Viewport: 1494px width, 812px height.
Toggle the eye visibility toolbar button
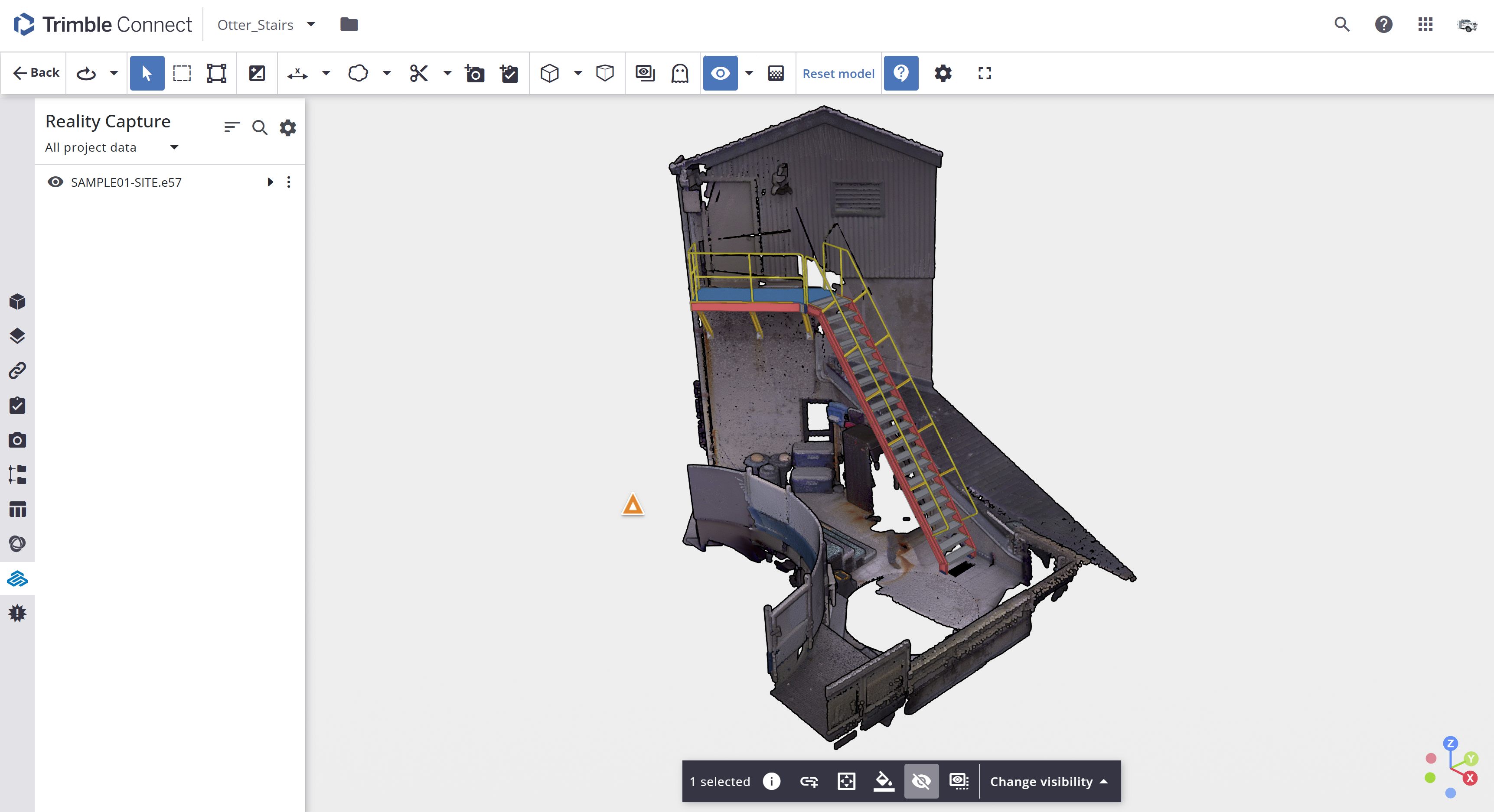[x=720, y=74]
